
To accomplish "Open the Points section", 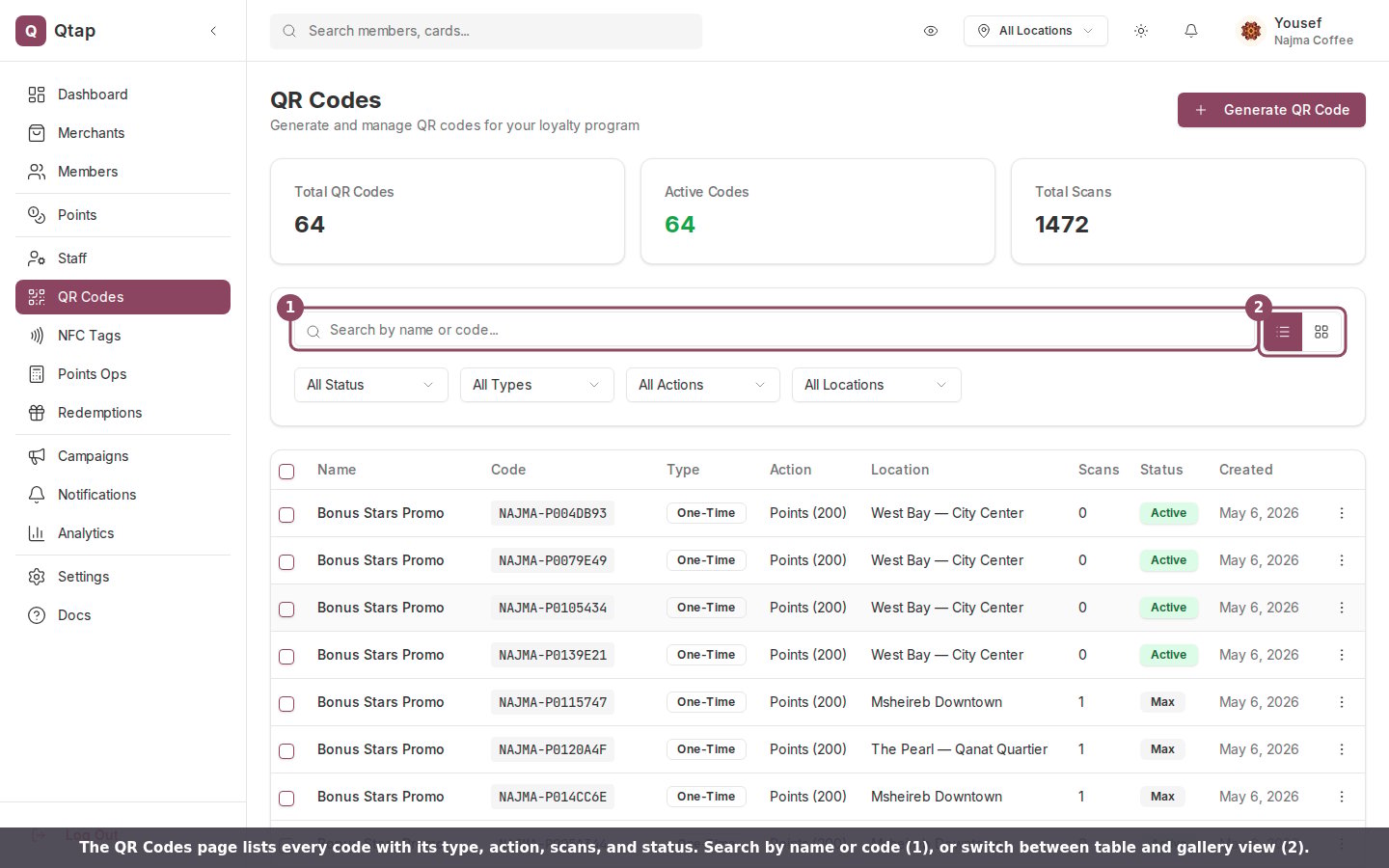I will click(123, 215).
